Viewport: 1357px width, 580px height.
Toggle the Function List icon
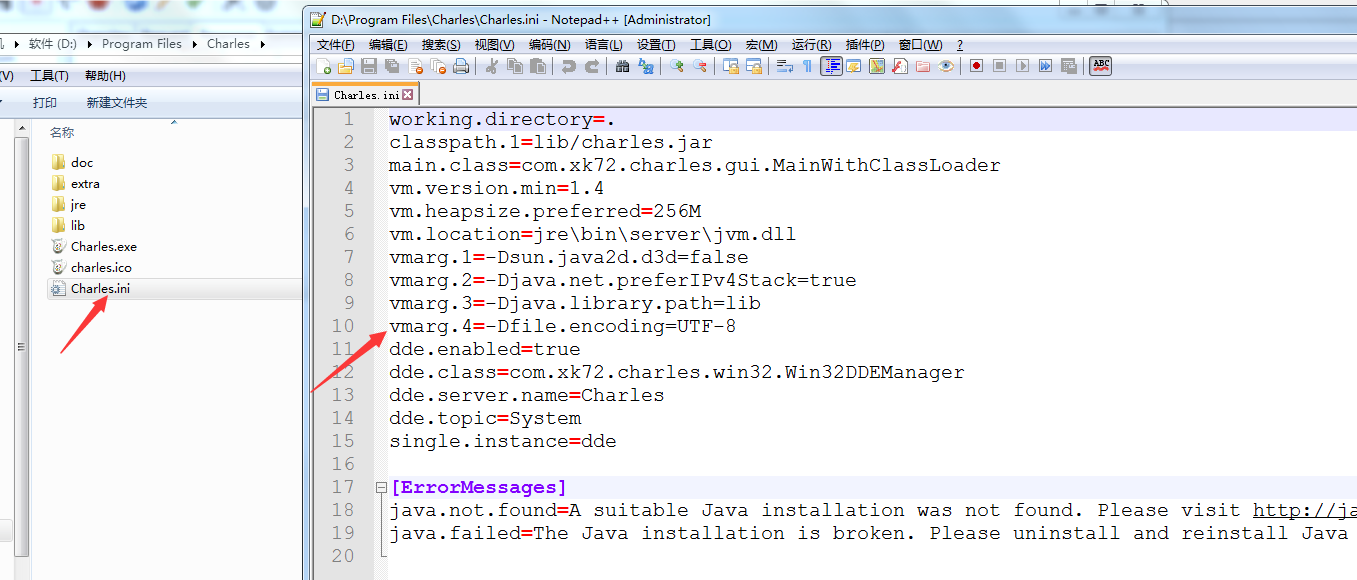(900, 66)
